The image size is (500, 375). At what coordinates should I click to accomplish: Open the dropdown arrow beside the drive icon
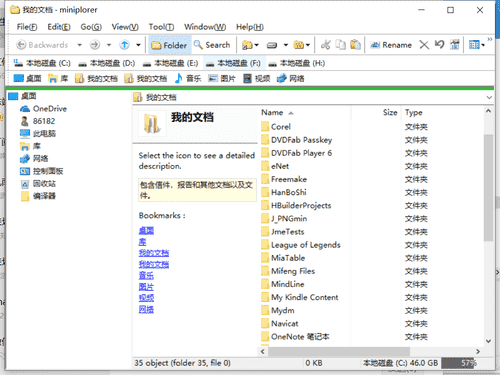pyautogui.click(x=286, y=45)
